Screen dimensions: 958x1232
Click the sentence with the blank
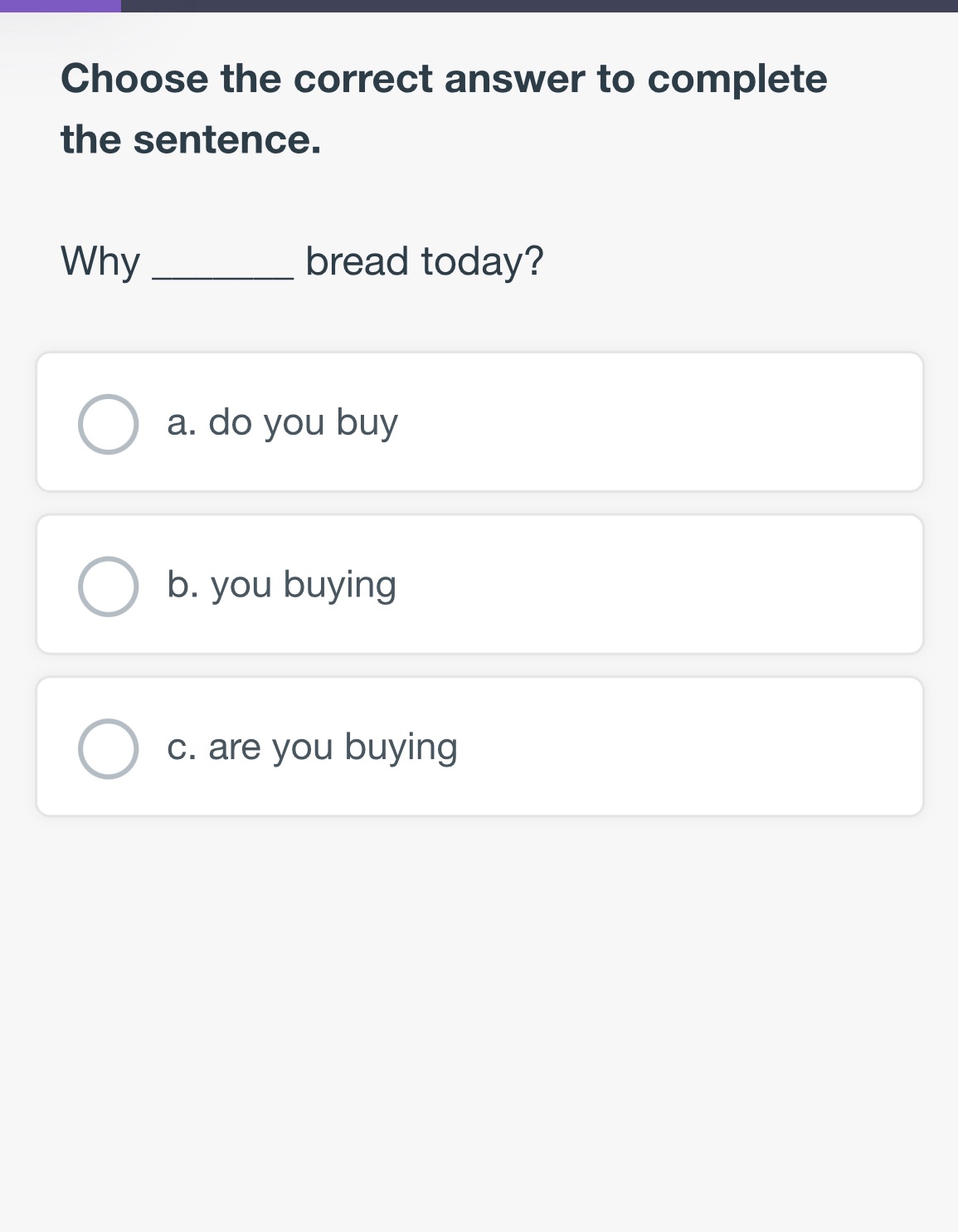(x=301, y=260)
